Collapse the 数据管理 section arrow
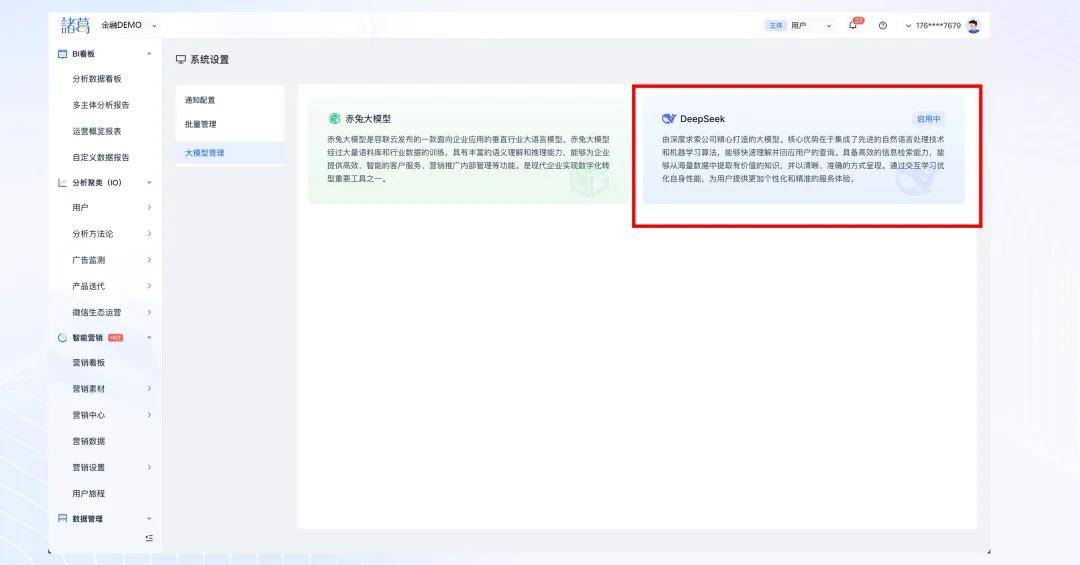 click(x=149, y=519)
